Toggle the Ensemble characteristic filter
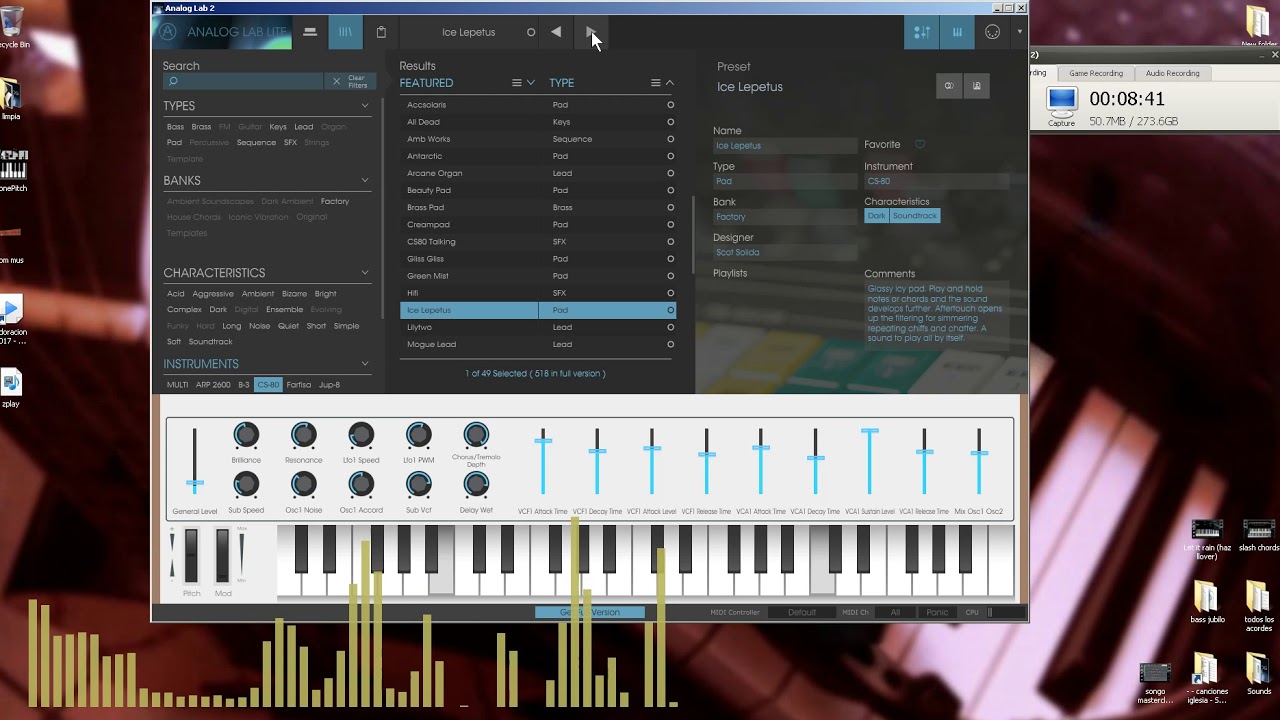The height and width of the screenshot is (720, 1280). [285, 310]
